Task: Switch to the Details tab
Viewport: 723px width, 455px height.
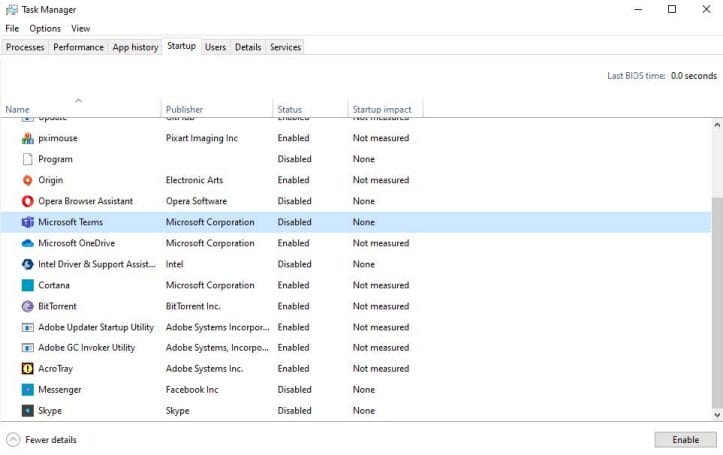Action: click(x=248, y=47)
